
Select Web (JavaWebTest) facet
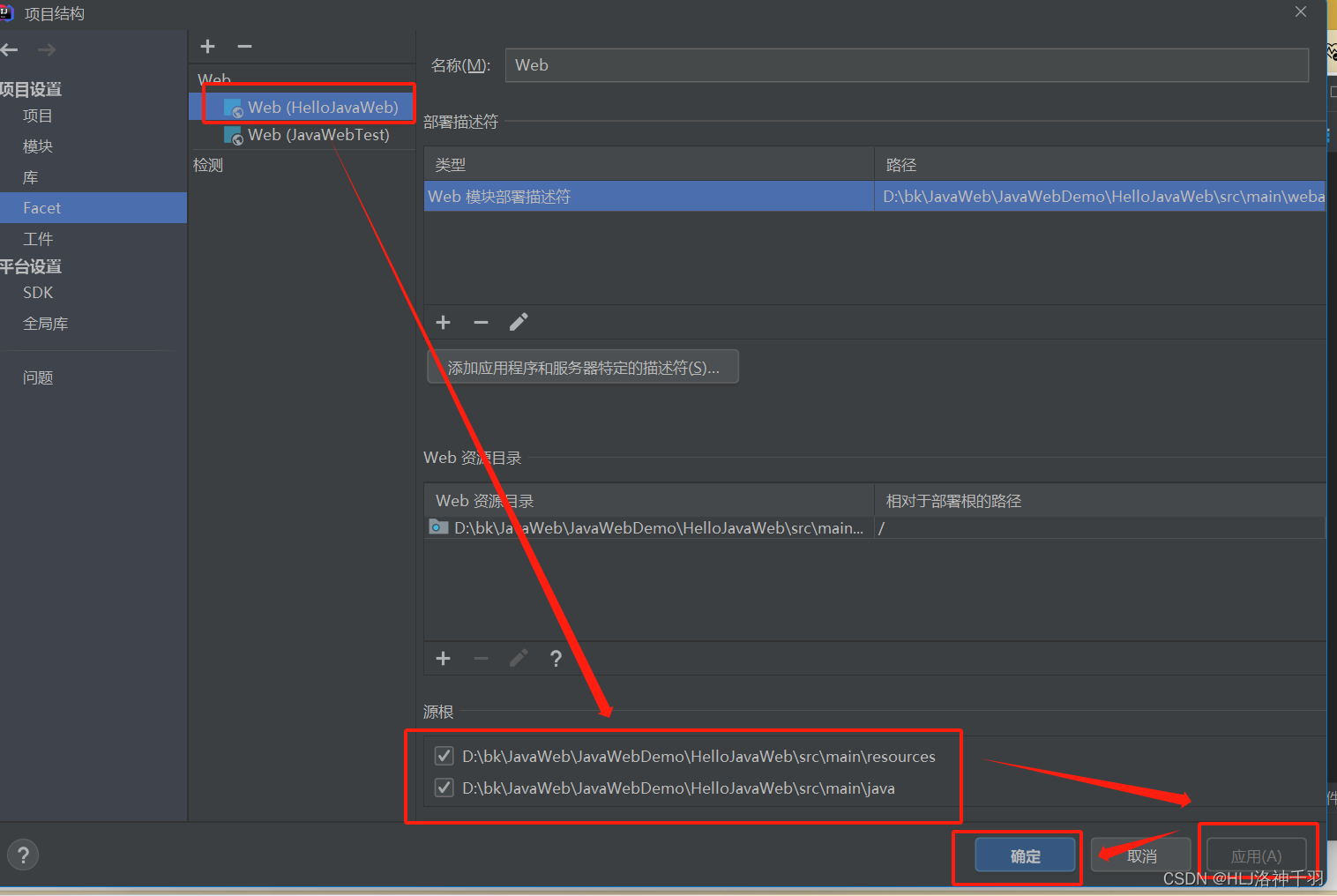(302, 135)
